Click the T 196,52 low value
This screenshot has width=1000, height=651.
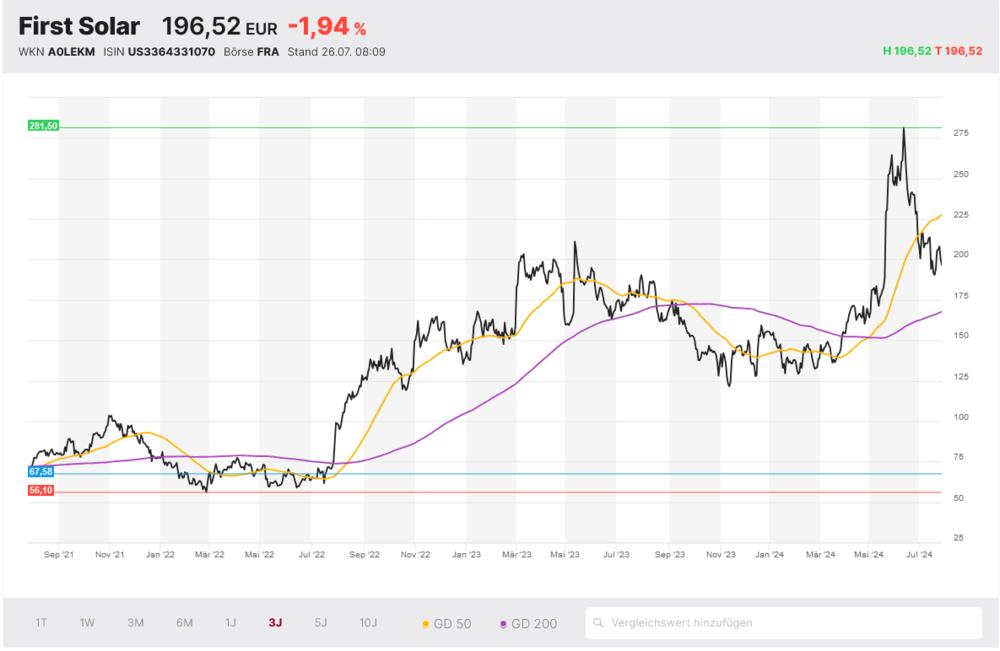[959, 51]
